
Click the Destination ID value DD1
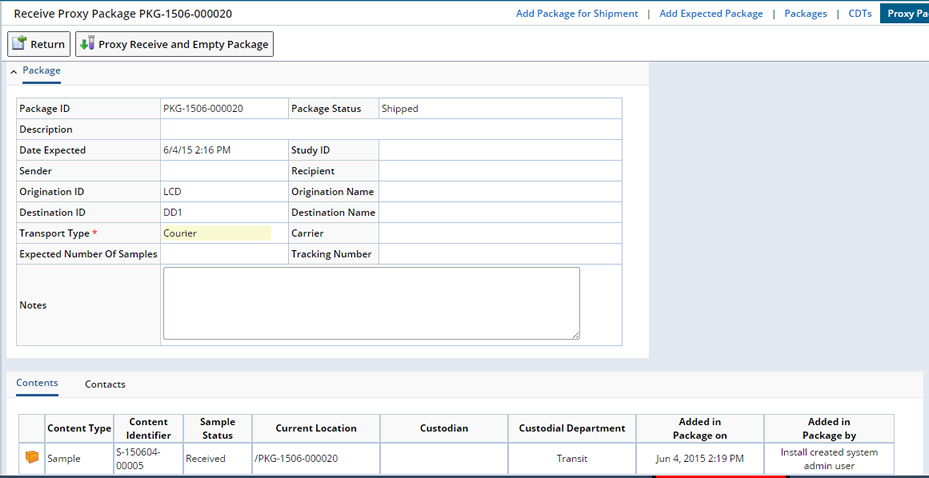point(172,213)
